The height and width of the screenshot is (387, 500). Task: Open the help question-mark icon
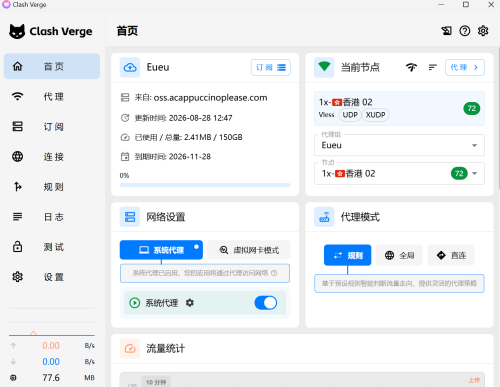click(x=465, y=31)
